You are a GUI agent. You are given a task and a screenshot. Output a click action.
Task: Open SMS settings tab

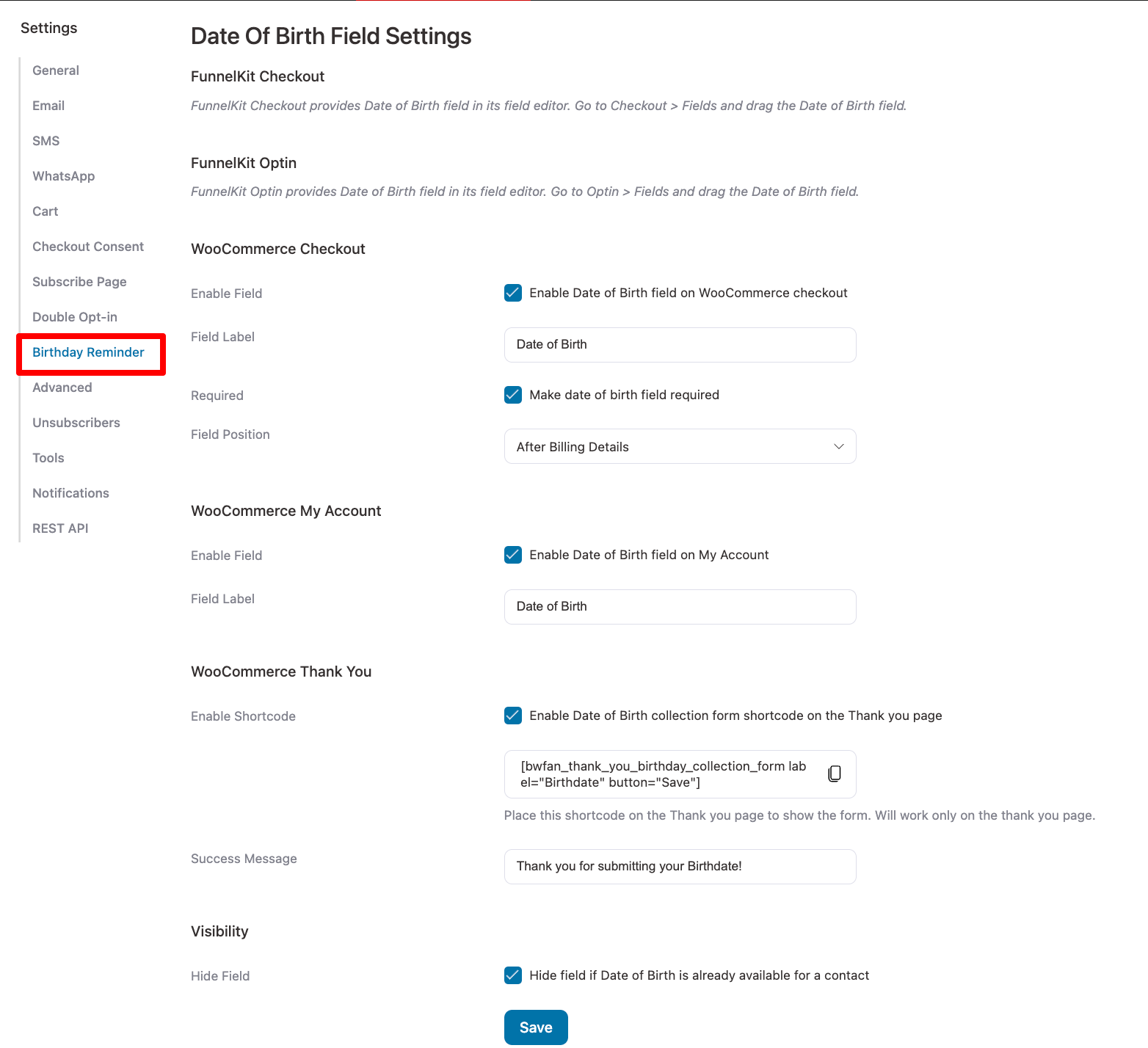[46, 141]
